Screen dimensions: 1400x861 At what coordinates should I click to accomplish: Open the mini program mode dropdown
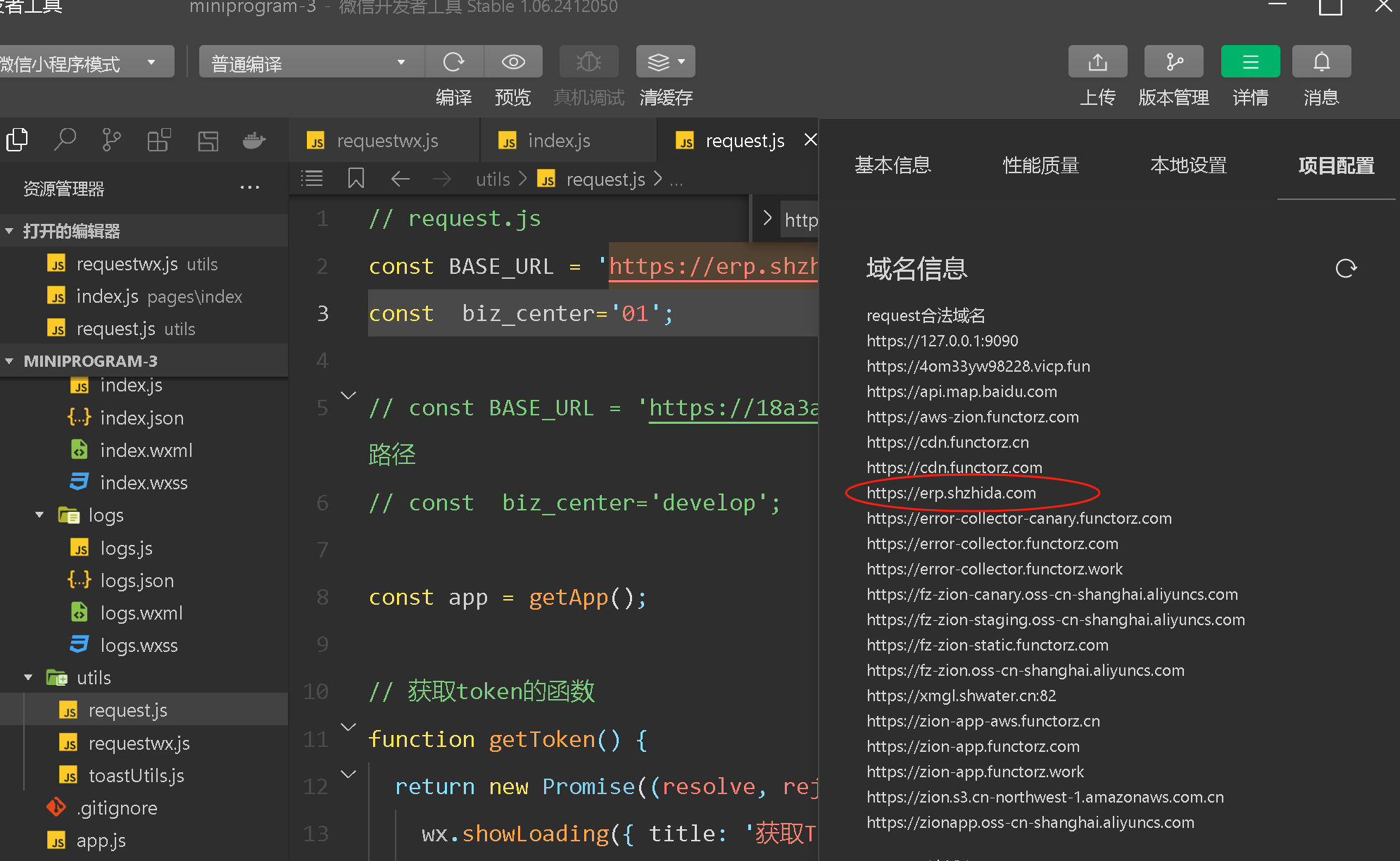(x=86, y=63)
